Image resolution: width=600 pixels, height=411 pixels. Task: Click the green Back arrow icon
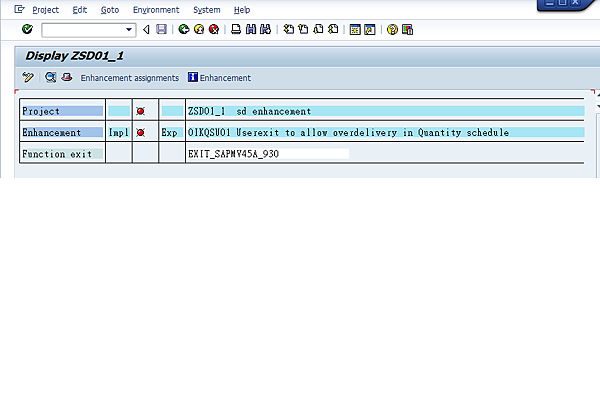[184, 29]
